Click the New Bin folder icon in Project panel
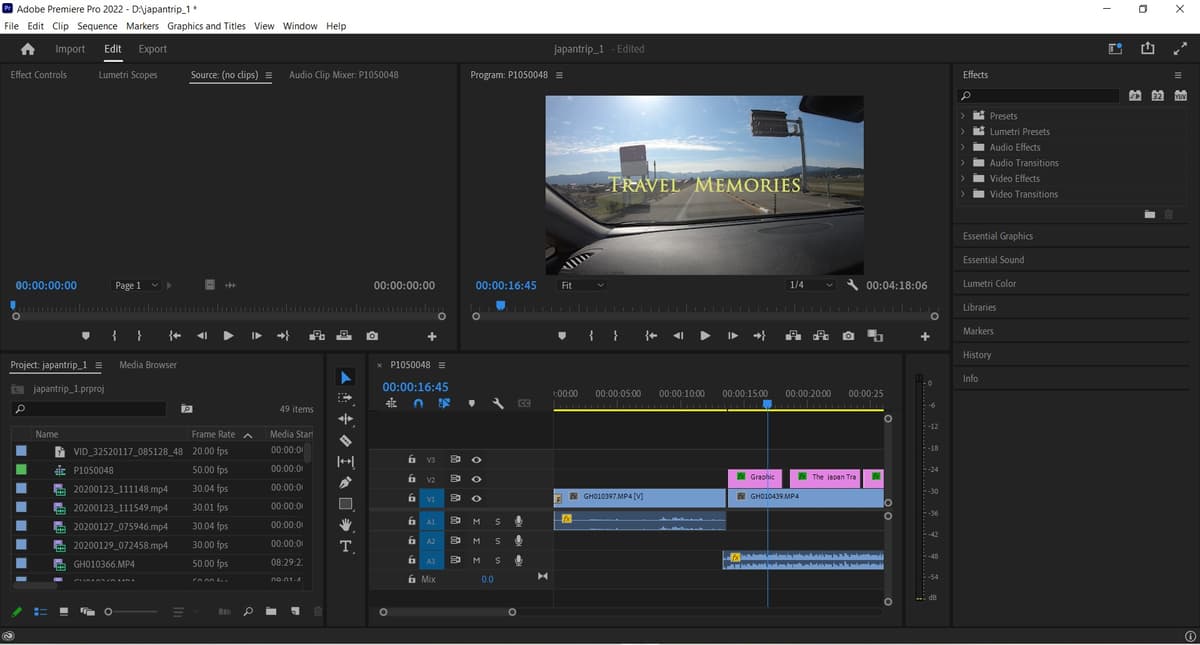This screenshot has width=1200, height=645. tap(271, 611)
